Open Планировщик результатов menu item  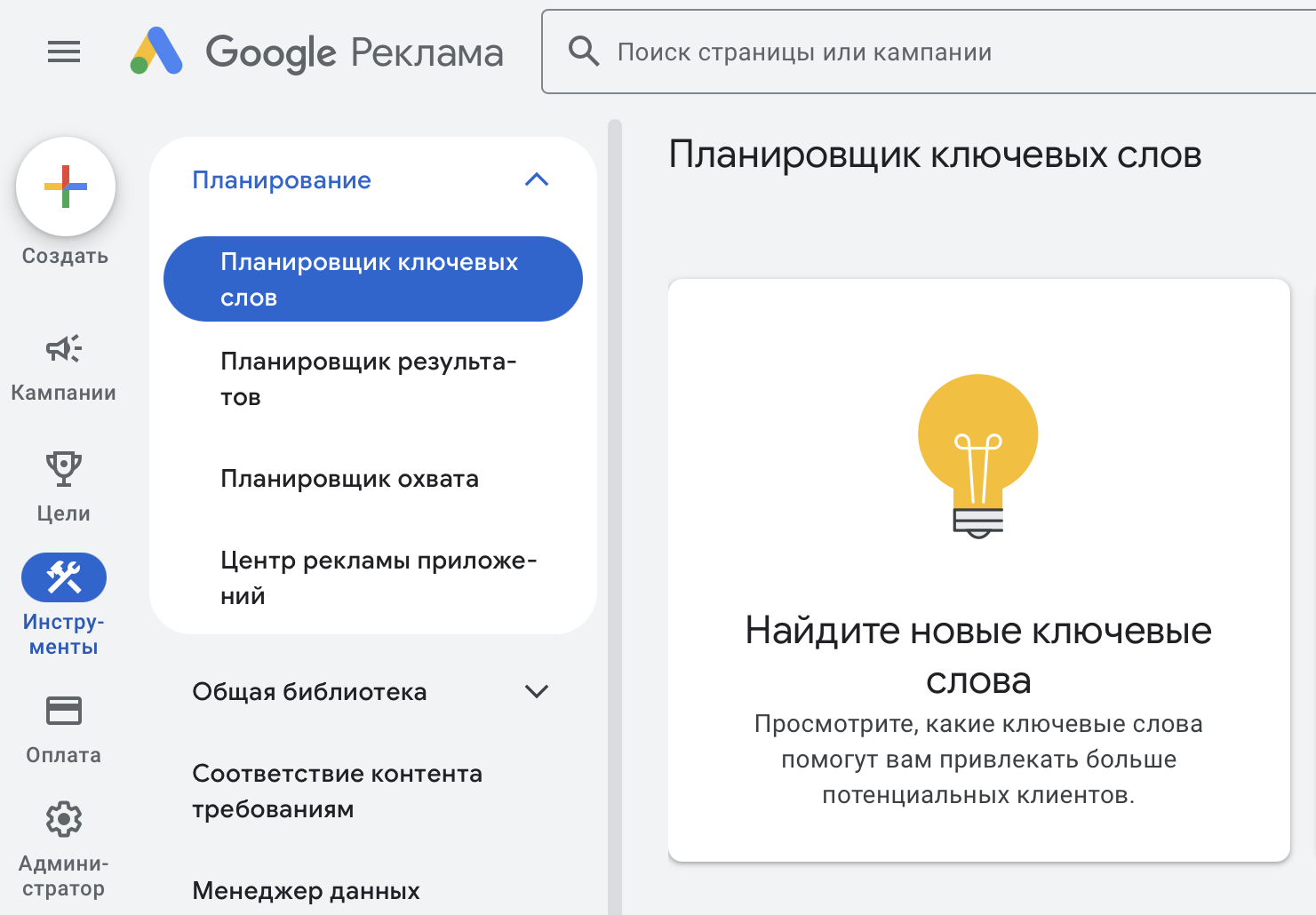coord(368,379)
